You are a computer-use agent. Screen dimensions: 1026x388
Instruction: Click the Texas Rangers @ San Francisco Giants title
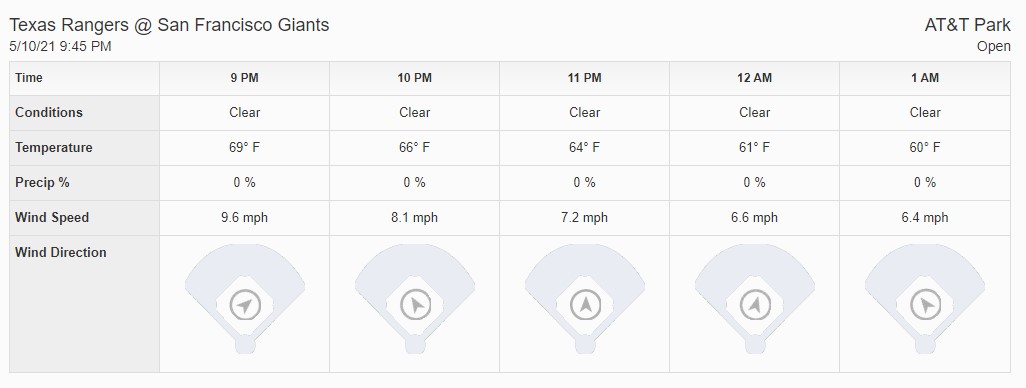tap(169, 26)
